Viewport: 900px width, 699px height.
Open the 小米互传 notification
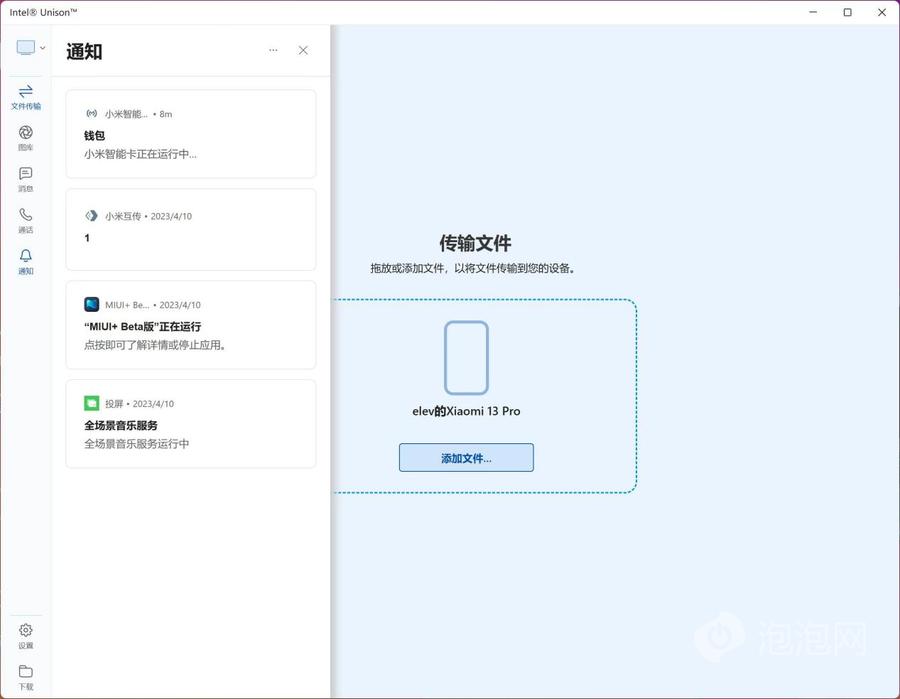(x=190, y=229)
